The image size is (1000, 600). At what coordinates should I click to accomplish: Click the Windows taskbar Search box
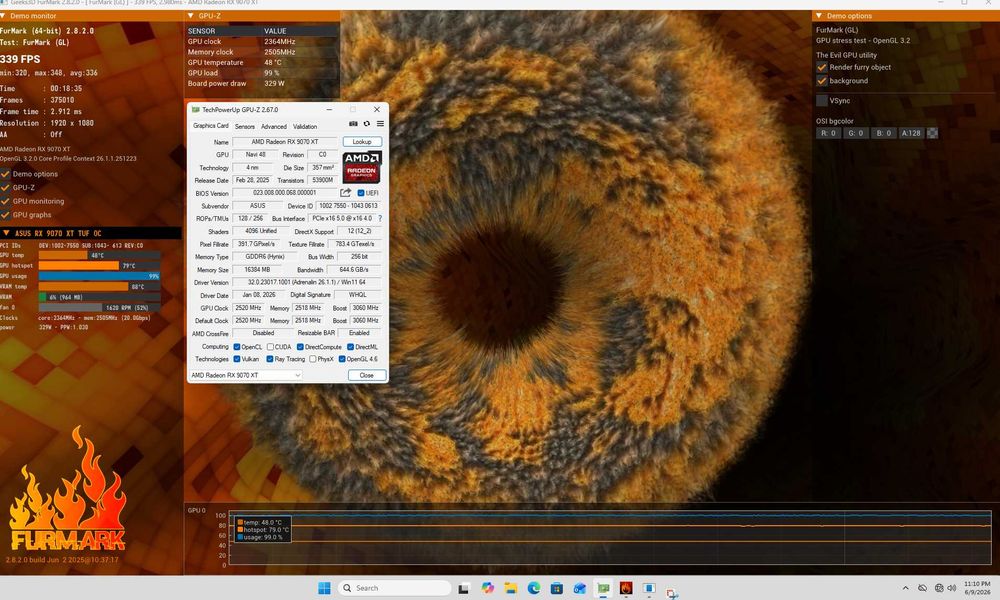pyautogui.click(x=393, y=588)
